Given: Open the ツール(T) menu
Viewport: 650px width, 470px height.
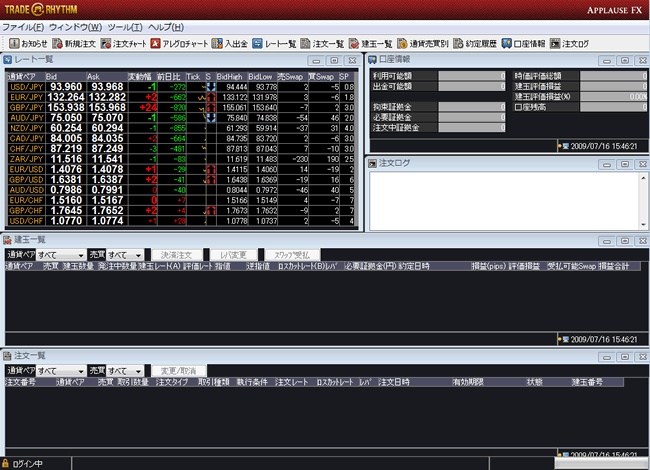Looking at the screenshot, I should point(125,27).
